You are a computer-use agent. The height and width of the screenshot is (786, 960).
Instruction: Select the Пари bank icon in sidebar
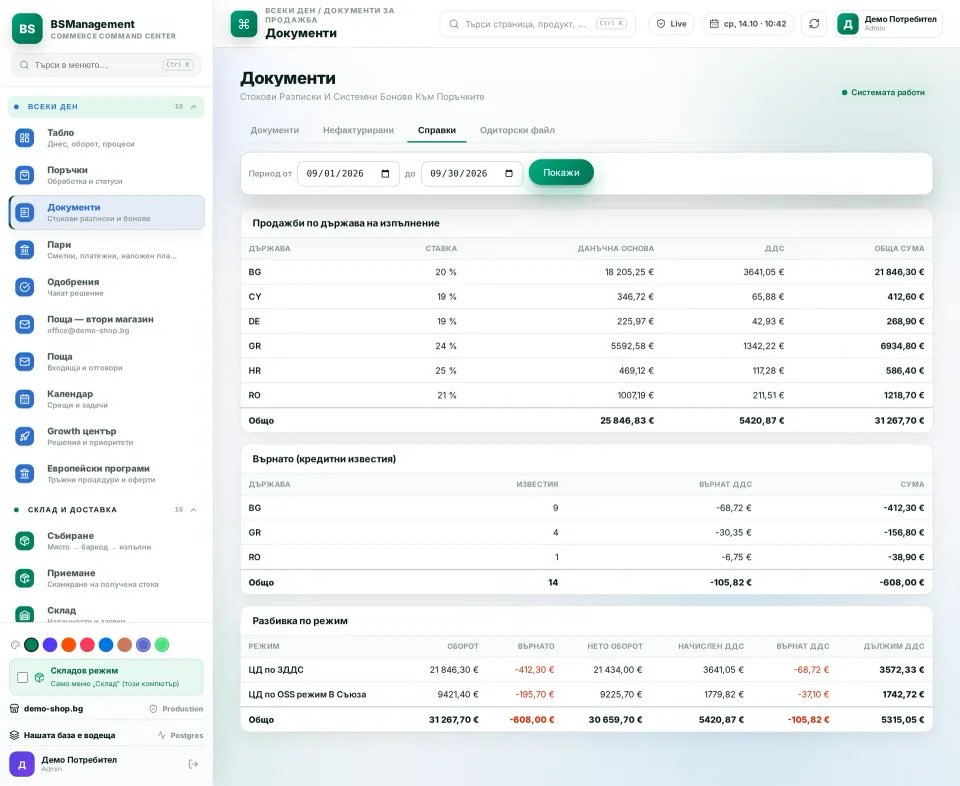point(24,250)
